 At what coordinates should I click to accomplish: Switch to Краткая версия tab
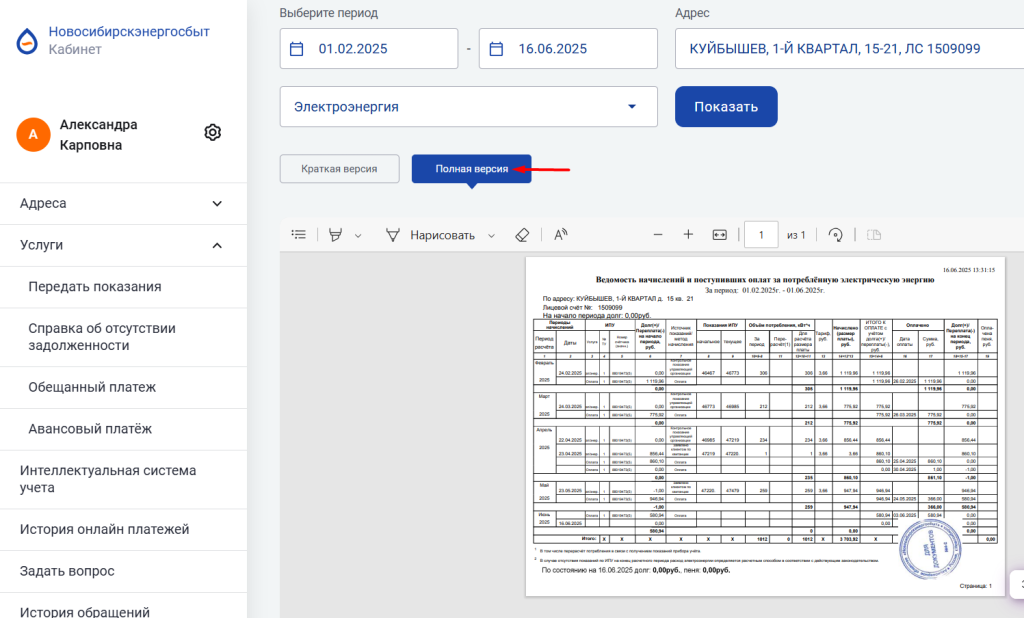pos(339,169)
